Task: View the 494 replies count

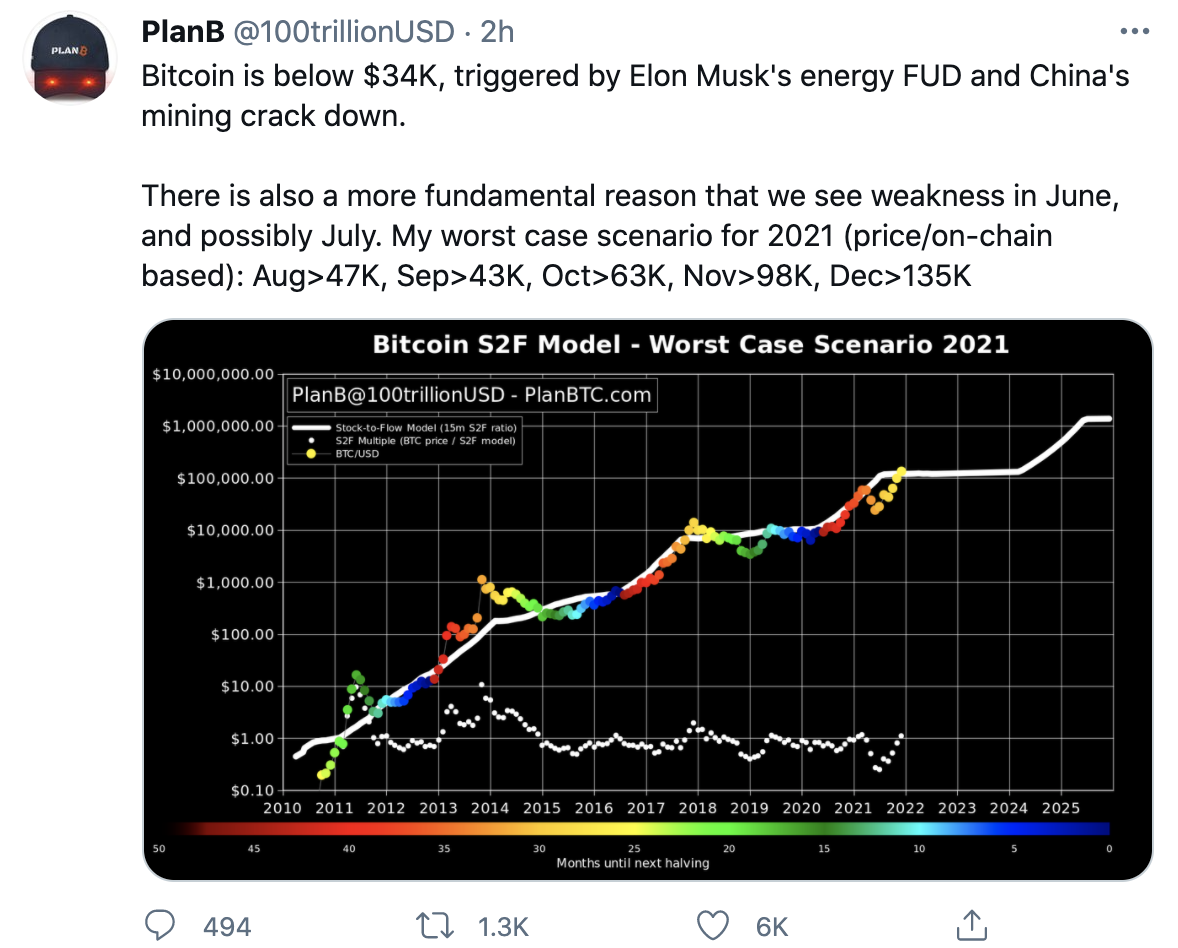Action: tap(227, 926)
